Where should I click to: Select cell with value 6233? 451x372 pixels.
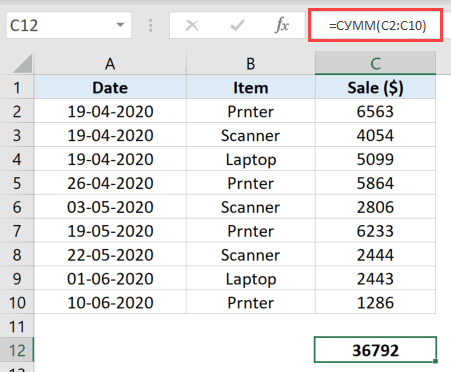(x=375, y=231)
